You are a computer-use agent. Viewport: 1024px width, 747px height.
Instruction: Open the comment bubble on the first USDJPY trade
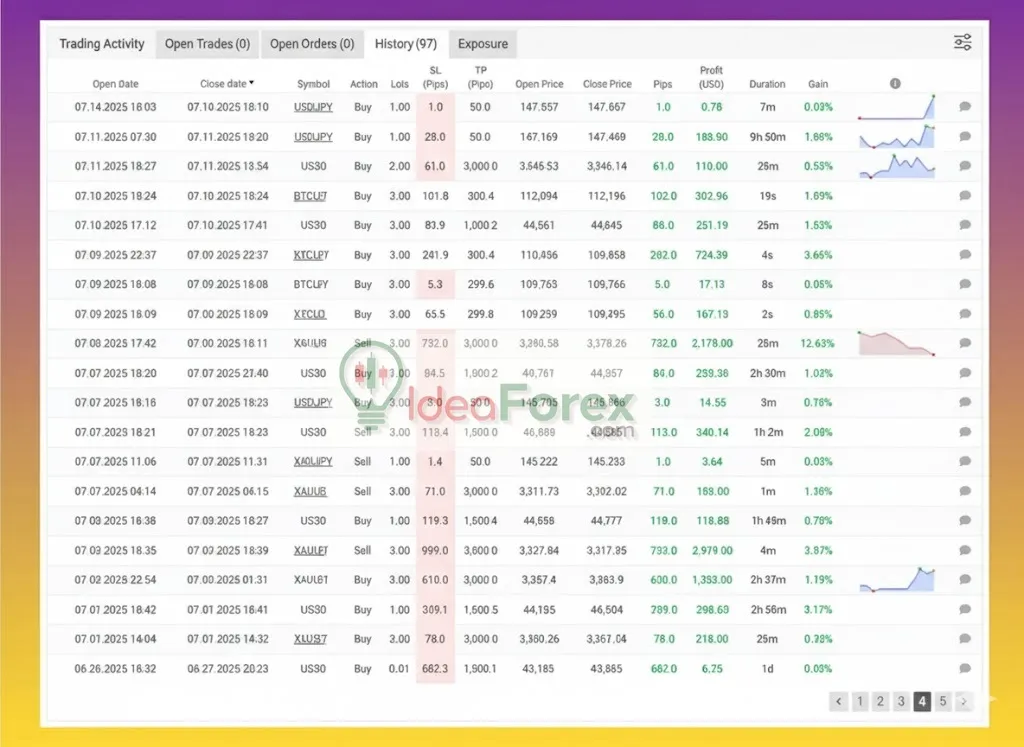coord(963,107)
